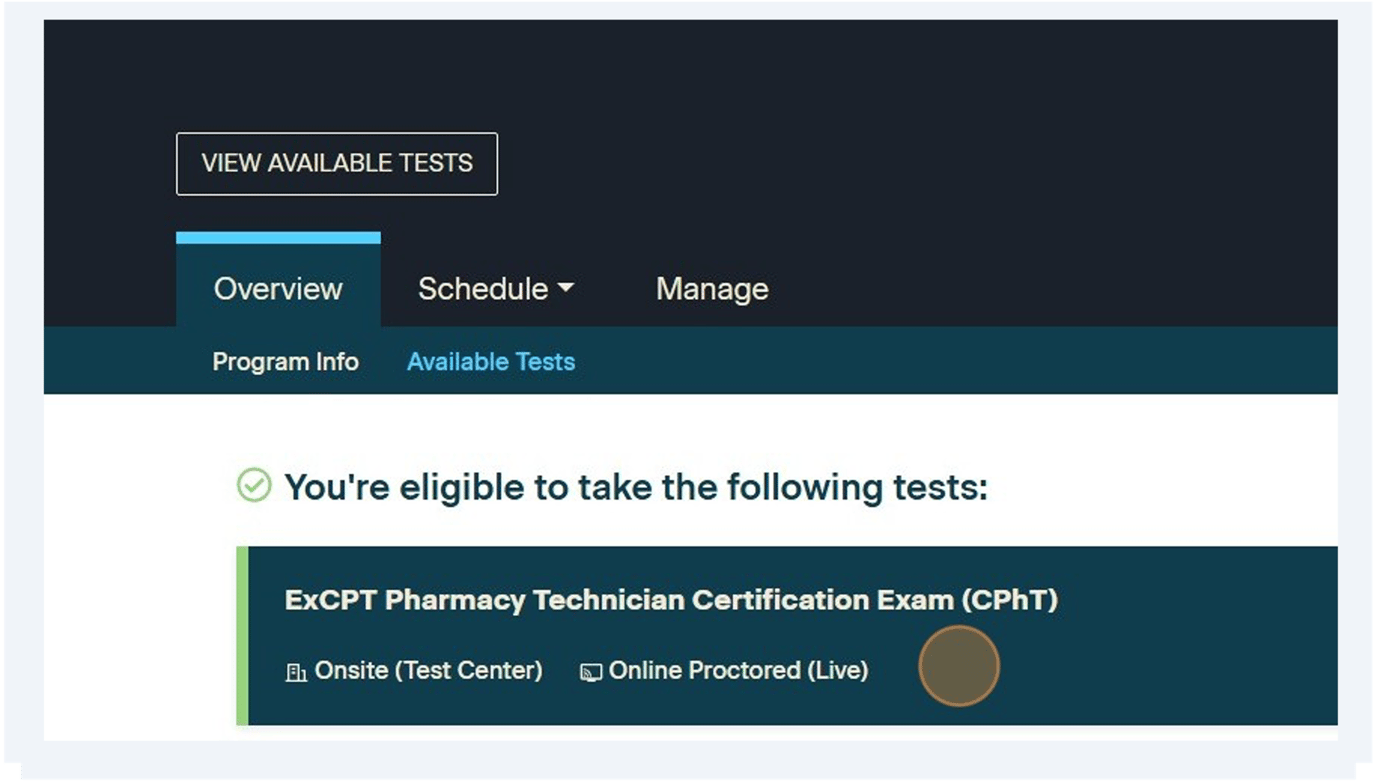This screenshot has width=1376, height=783.
Task: Switch to the Manage tab
Action: pos(711,288)
